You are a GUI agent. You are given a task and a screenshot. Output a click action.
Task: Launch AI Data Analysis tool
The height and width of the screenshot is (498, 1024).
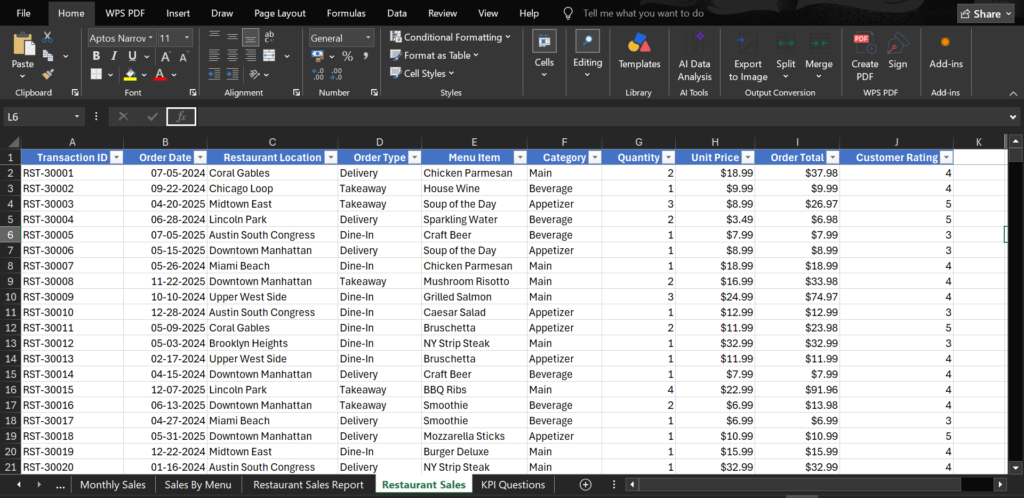[694, 57]
